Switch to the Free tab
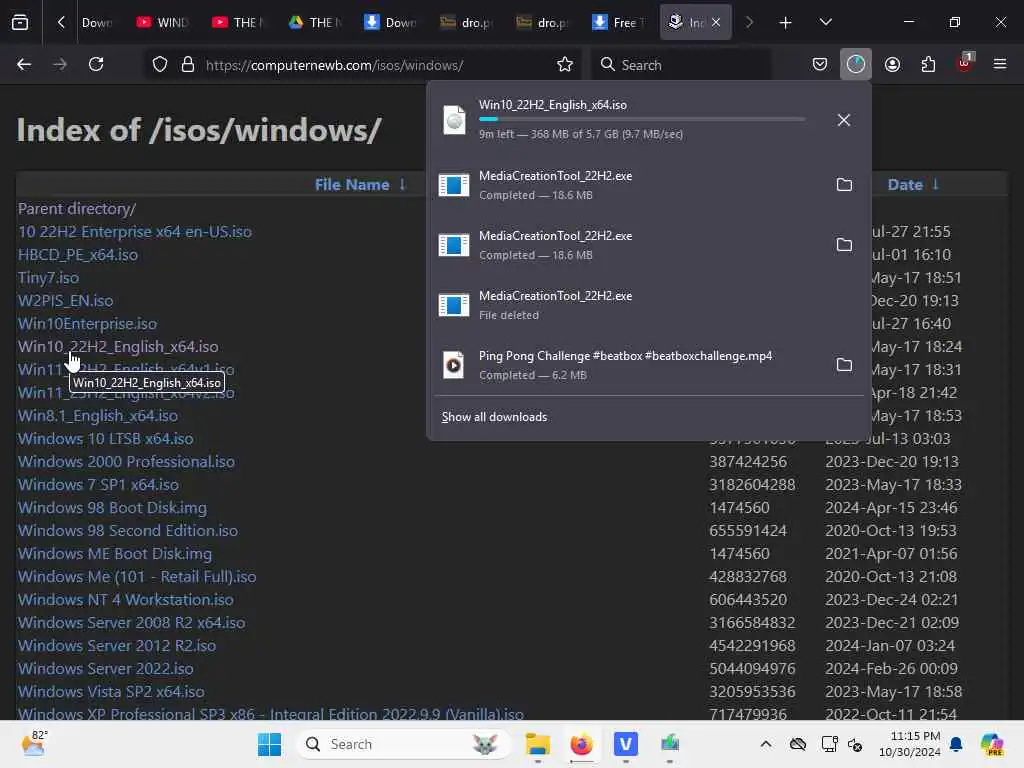The width and height of the screenshot is (1024, 768). pyautogui.click(x=618, y=22)
